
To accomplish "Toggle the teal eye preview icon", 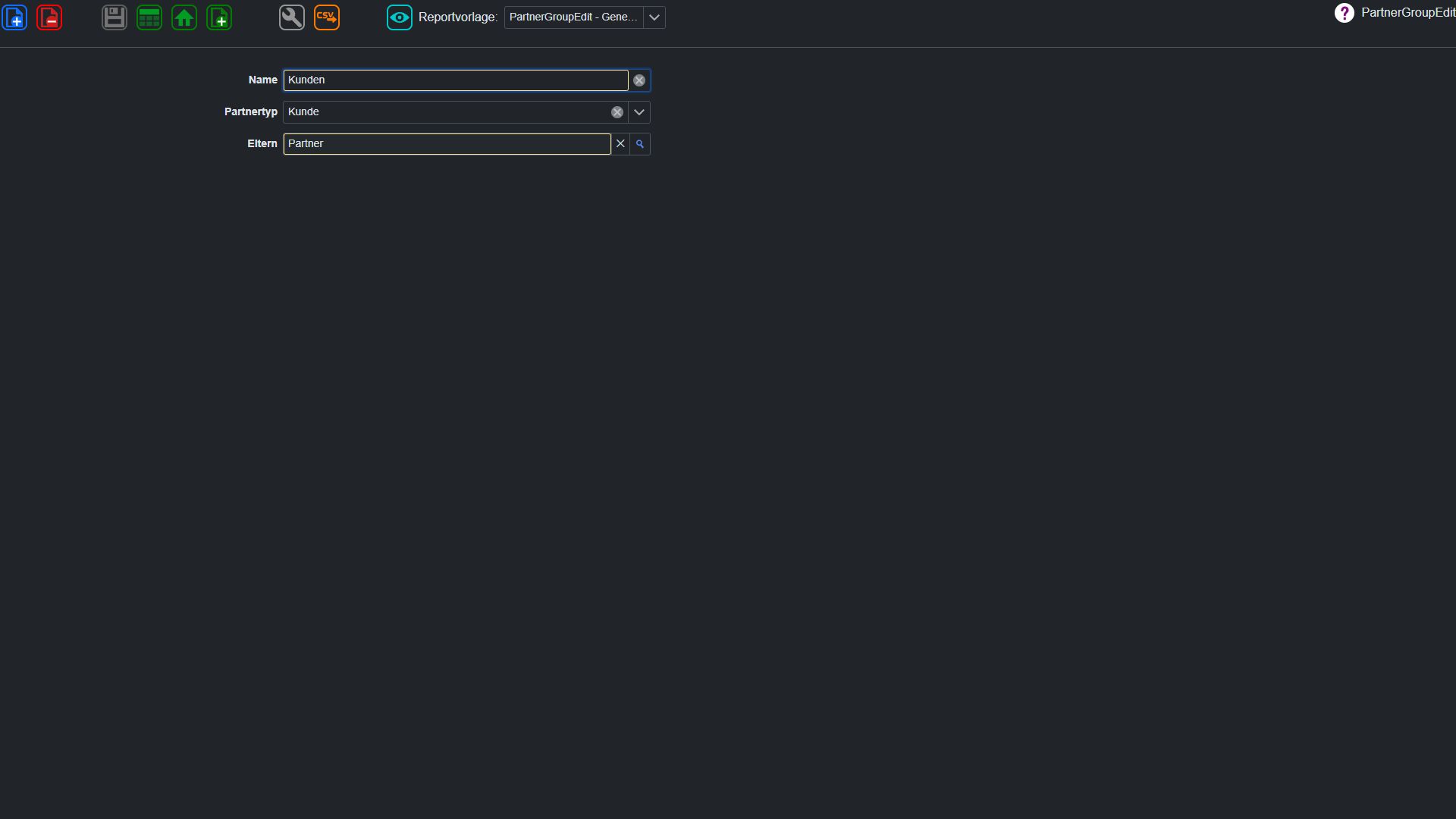I will click(x=400, y=17).
